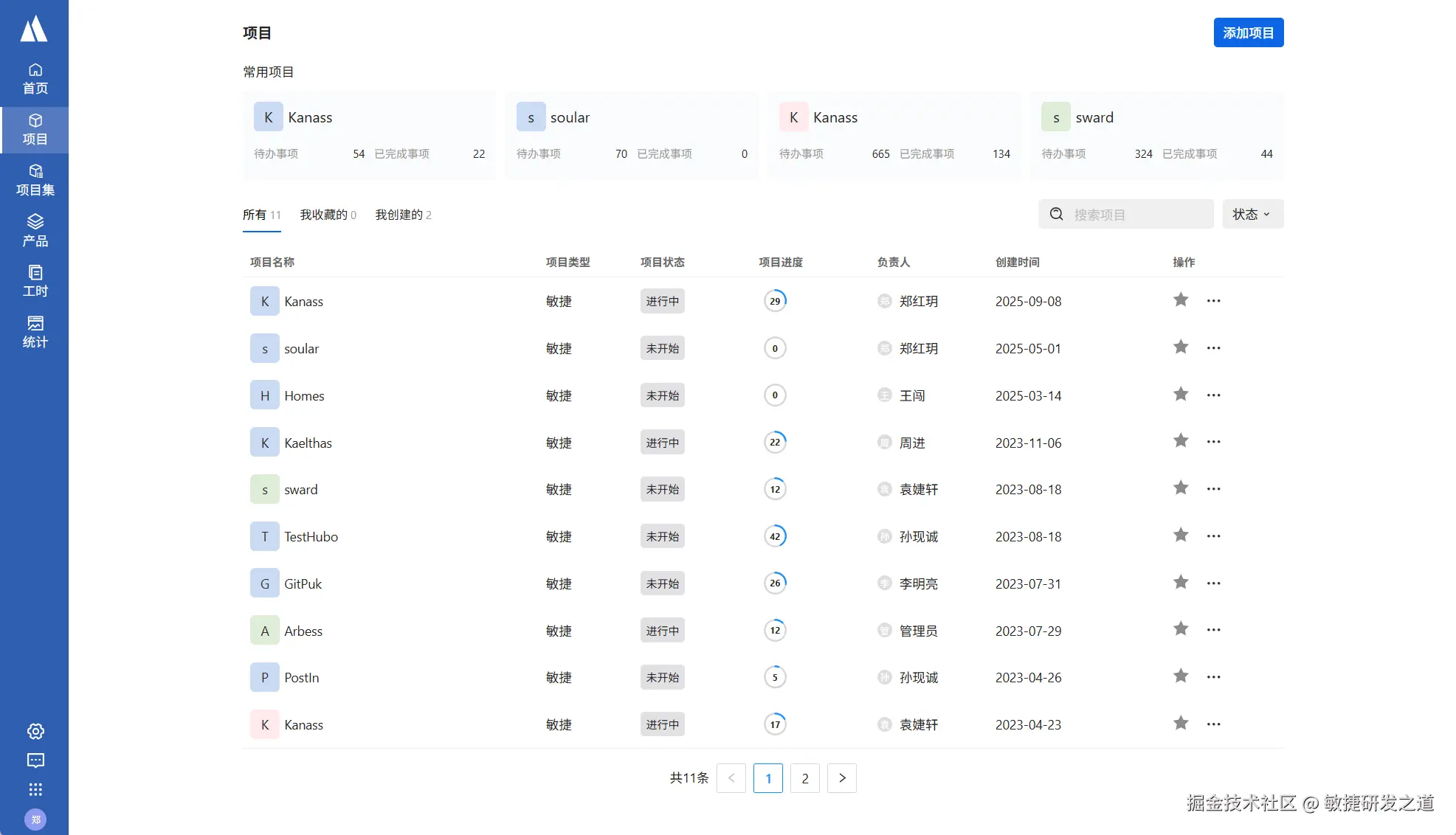This screenshot has width=1456, height=835.
Task: Click the 添加项目 button
Action: (1248, 32)
